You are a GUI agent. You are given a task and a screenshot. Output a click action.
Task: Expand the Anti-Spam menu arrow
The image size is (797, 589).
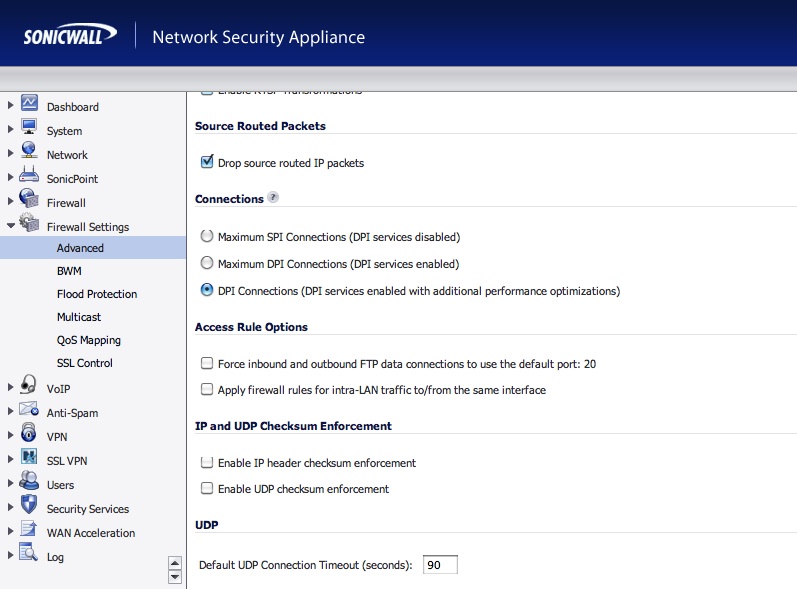point(10,411)
